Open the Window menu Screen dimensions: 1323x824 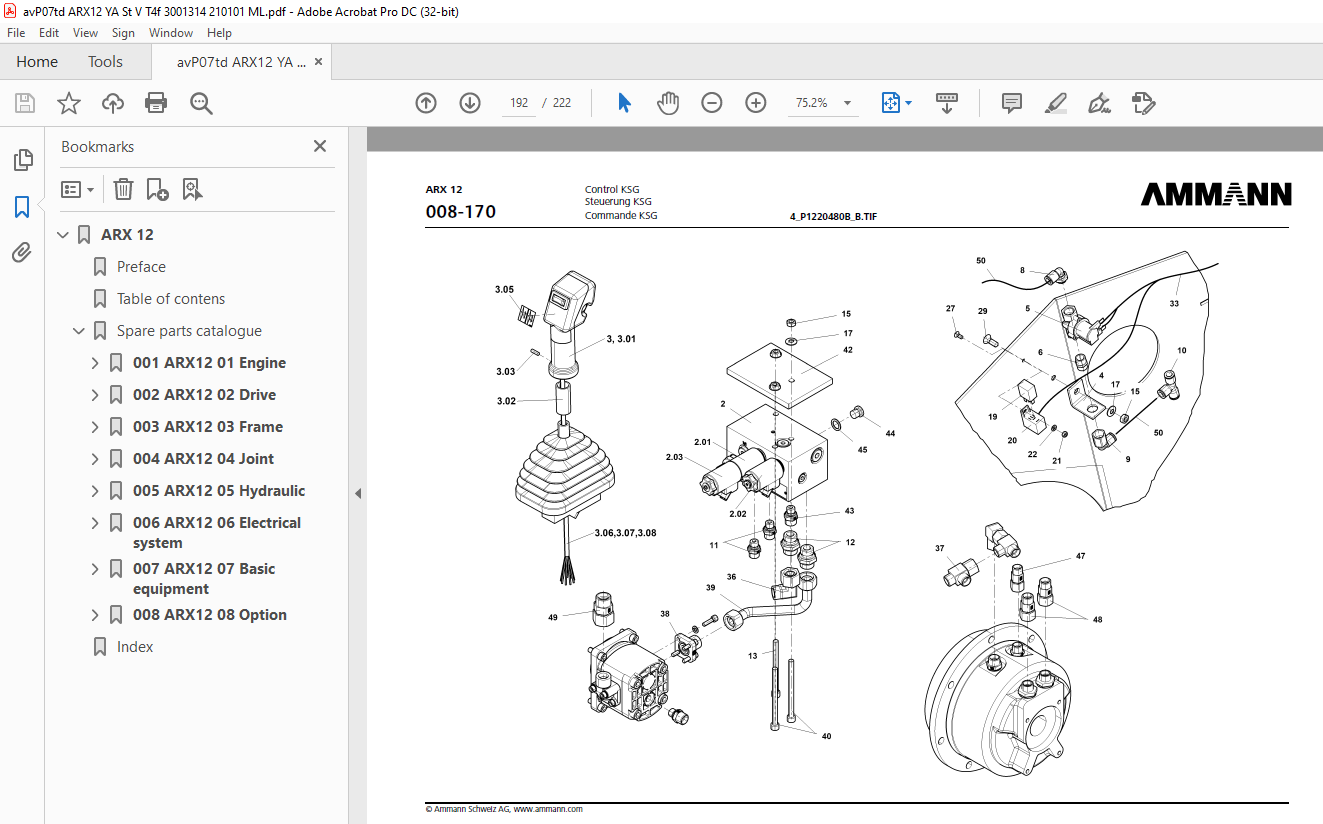tap(171, 33)
